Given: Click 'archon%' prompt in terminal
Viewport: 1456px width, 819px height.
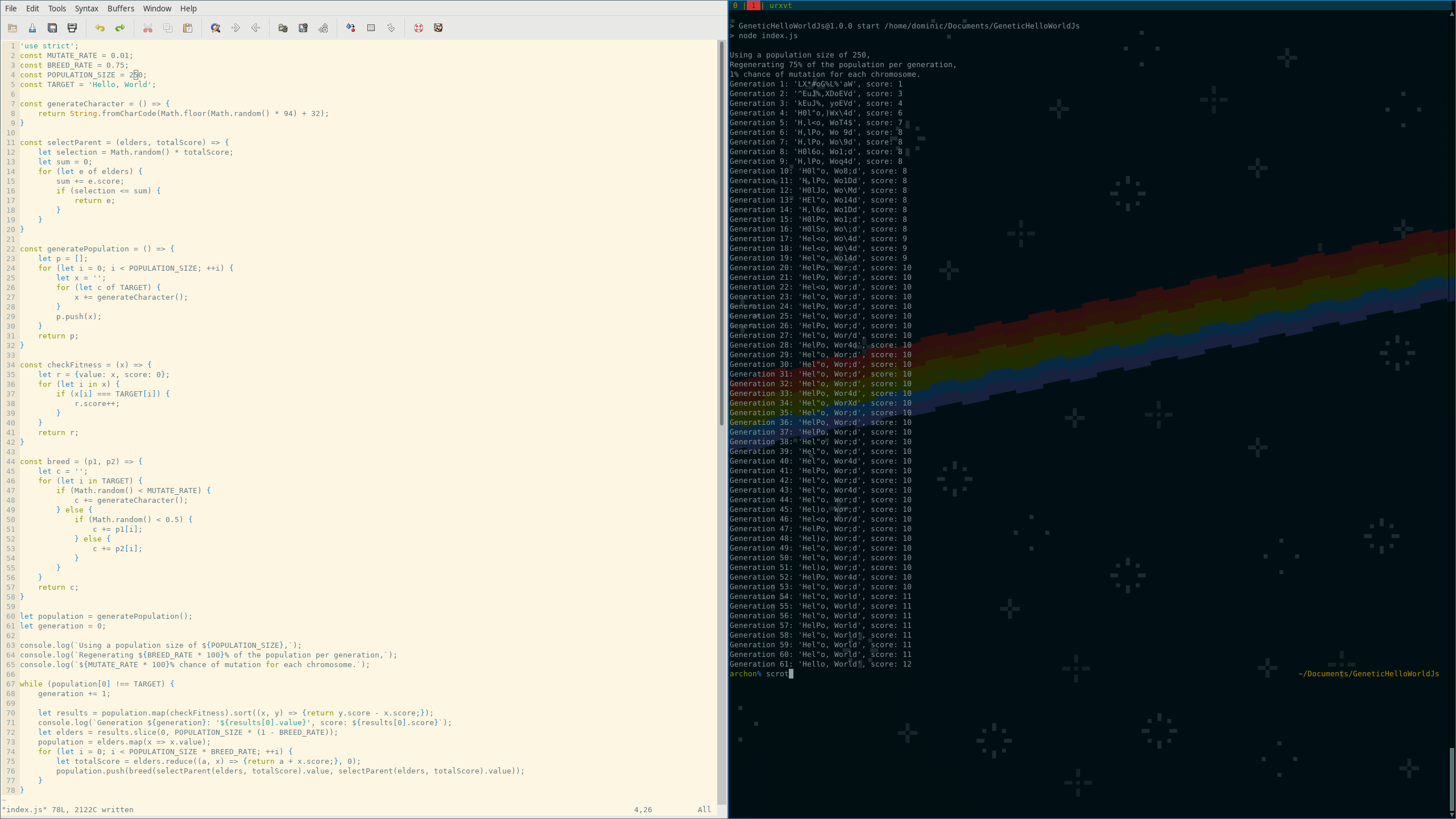Looking at the screenshot, I should pyautogui.click(x=745, y=674).
